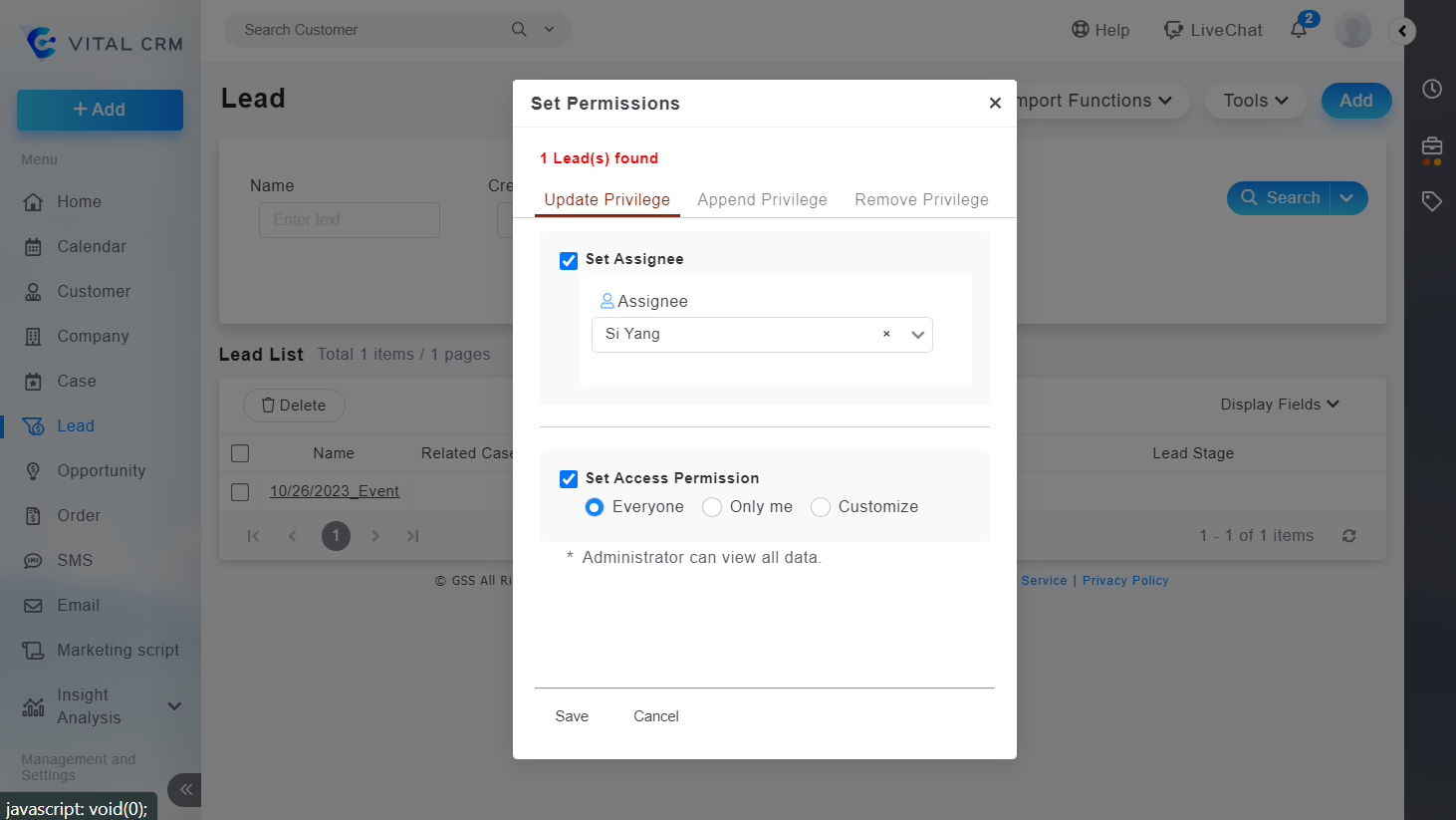Choose the Customize permission option
Image resolution: width=1456 pixels, height=820 pixels.
[821, 507]
